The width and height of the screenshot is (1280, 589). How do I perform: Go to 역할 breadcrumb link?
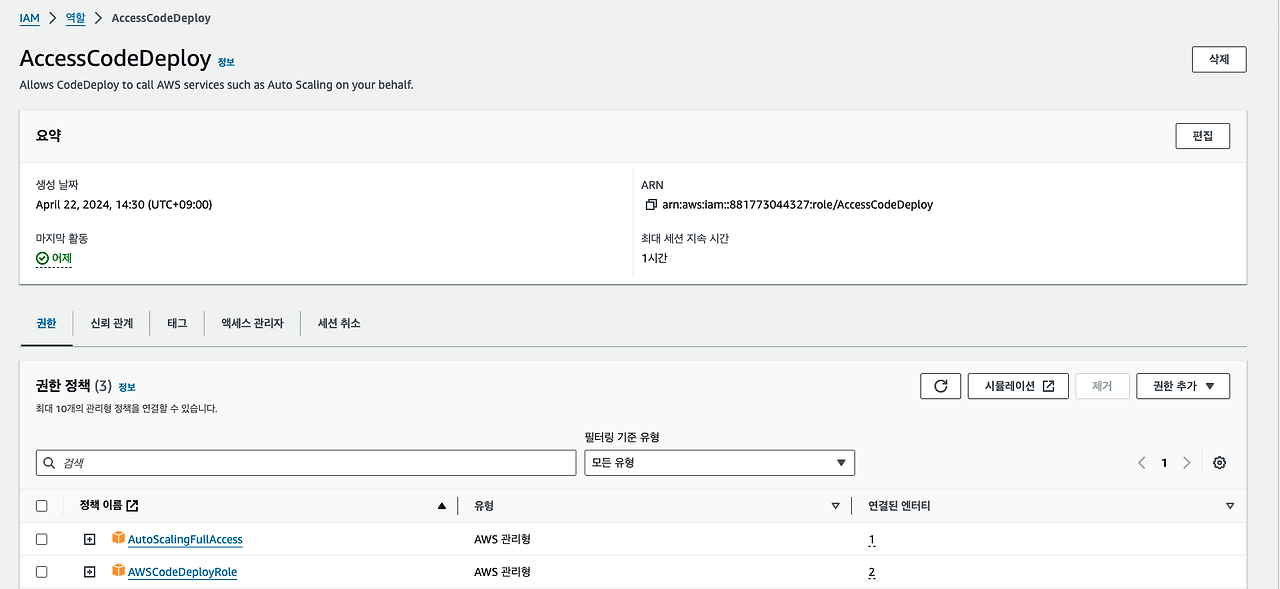(x=75, y=18)
